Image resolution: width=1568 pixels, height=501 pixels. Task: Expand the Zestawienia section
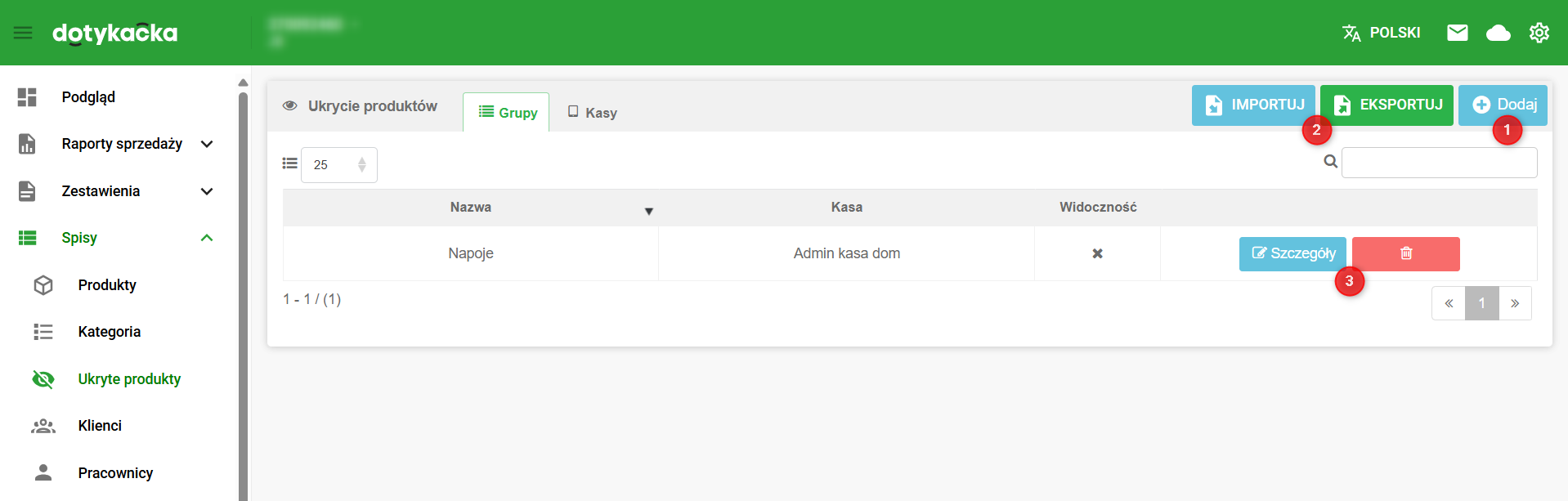click(207, 191)
